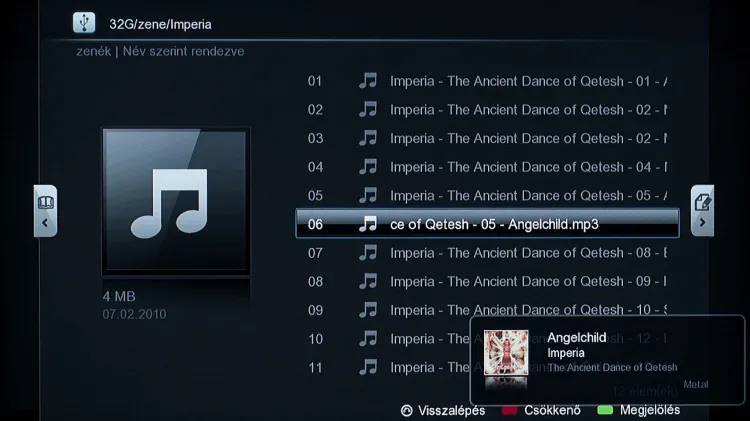Click music note icon of track 03
This screenshot has width=750, height=421.
tap(368, 138)
